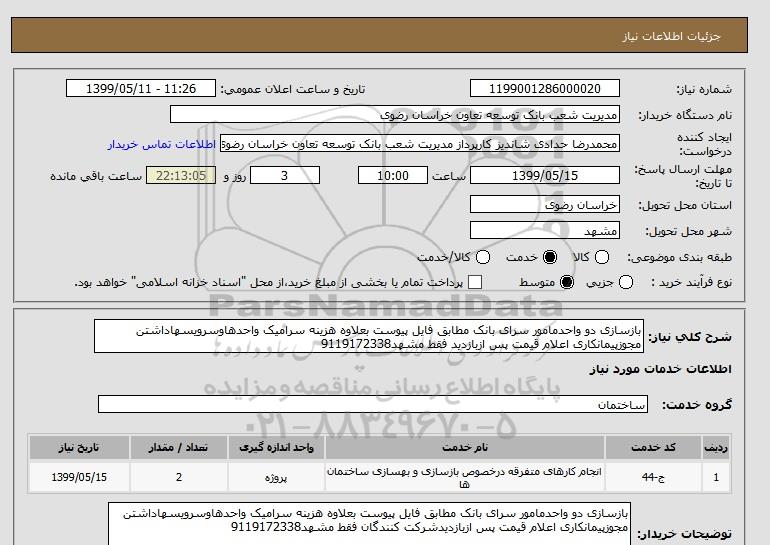Screen dimensions: 770x545
Task: Select the خدمت radio button
Action: [x=550, y=257]
